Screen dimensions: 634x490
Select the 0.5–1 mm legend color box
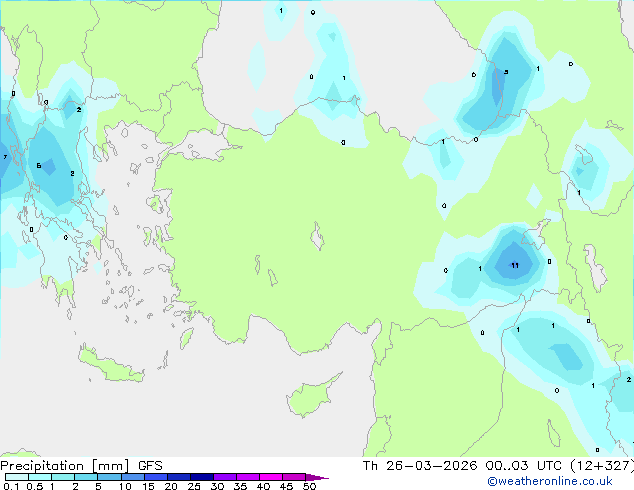(40, 477)
